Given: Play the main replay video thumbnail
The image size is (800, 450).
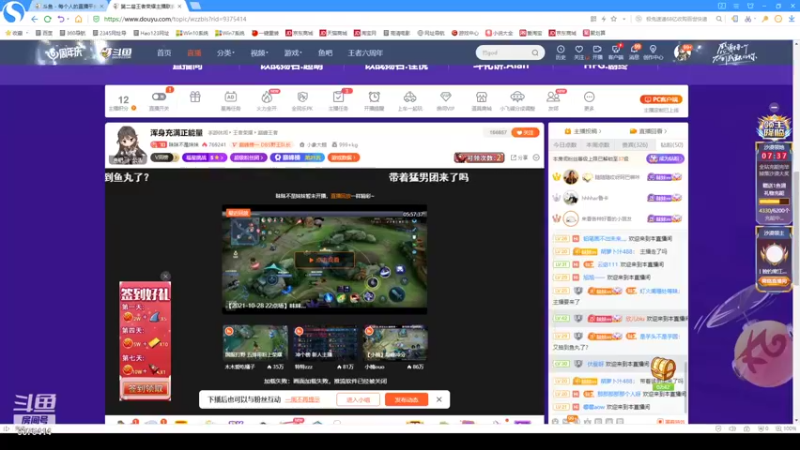Looking at the screenshot, I should click(324, 260).
